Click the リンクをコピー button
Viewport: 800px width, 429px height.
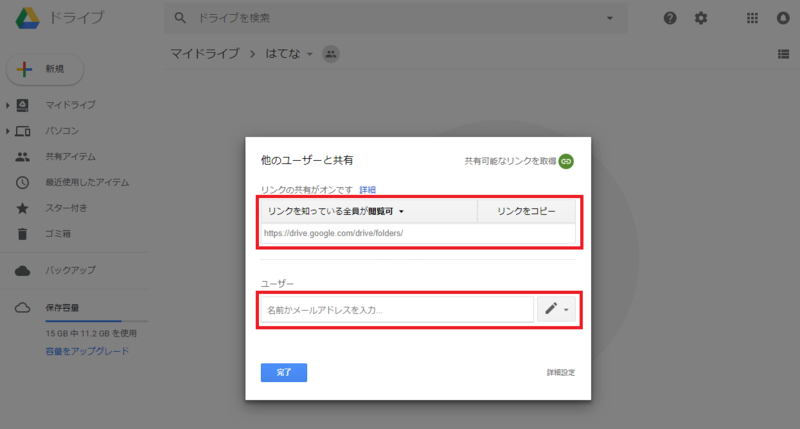click(x=526, y=211)
